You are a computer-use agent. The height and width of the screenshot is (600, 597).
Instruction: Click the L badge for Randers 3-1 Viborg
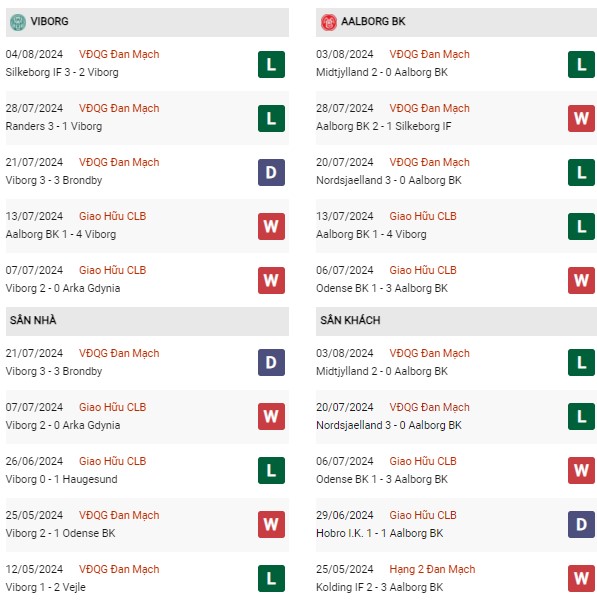click(271, 118)
